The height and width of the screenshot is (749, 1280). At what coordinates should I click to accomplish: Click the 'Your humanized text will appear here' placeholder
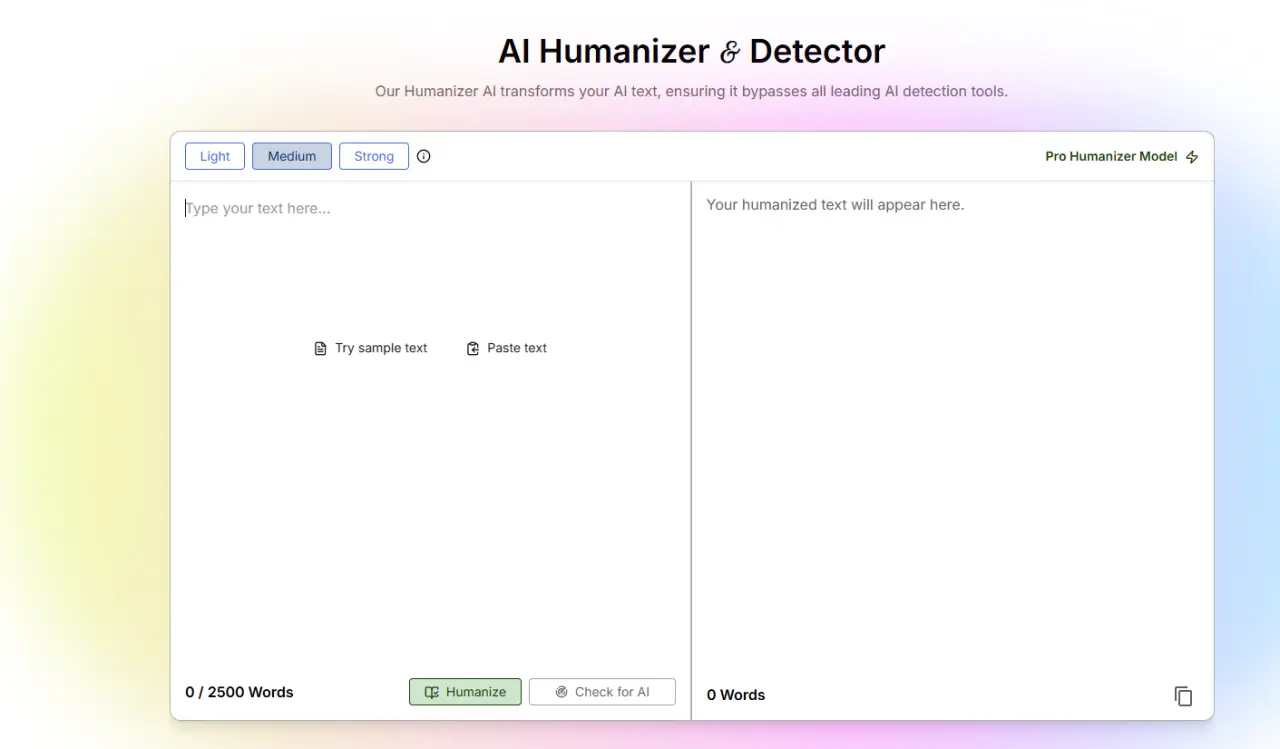pos(835,205)
